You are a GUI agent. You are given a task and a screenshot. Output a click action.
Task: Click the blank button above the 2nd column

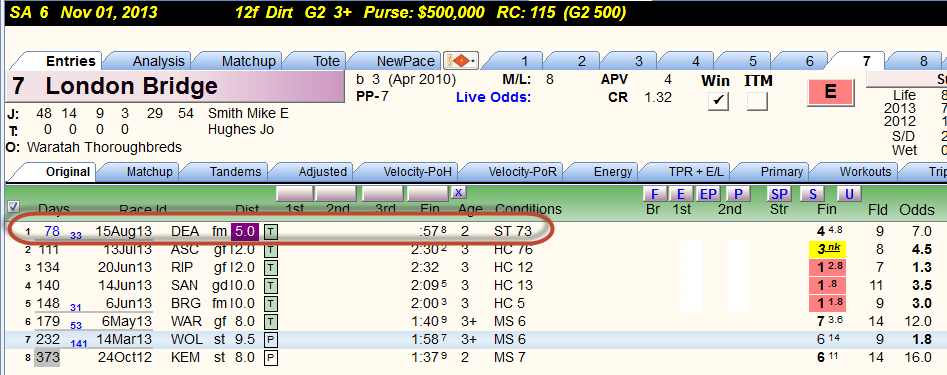pyautogui.click(x=337, y=194)
